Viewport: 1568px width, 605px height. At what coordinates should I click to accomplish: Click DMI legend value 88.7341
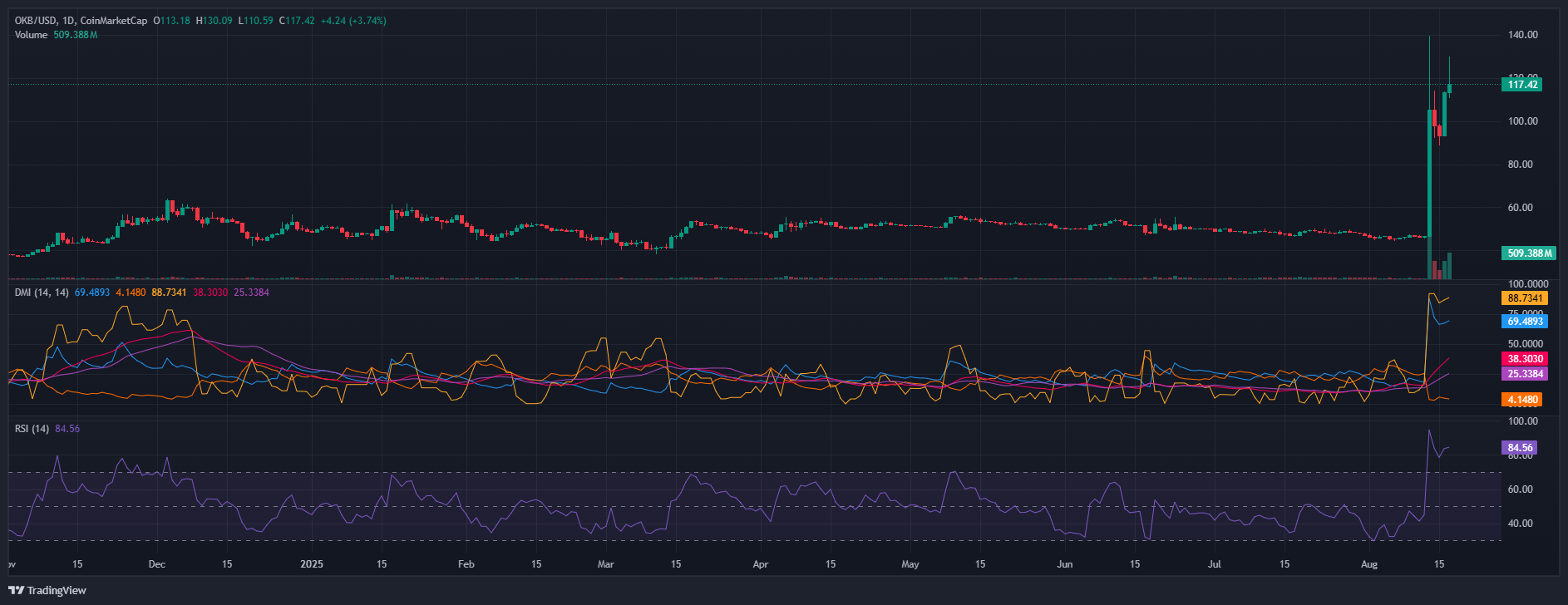(x=169, y=293)
